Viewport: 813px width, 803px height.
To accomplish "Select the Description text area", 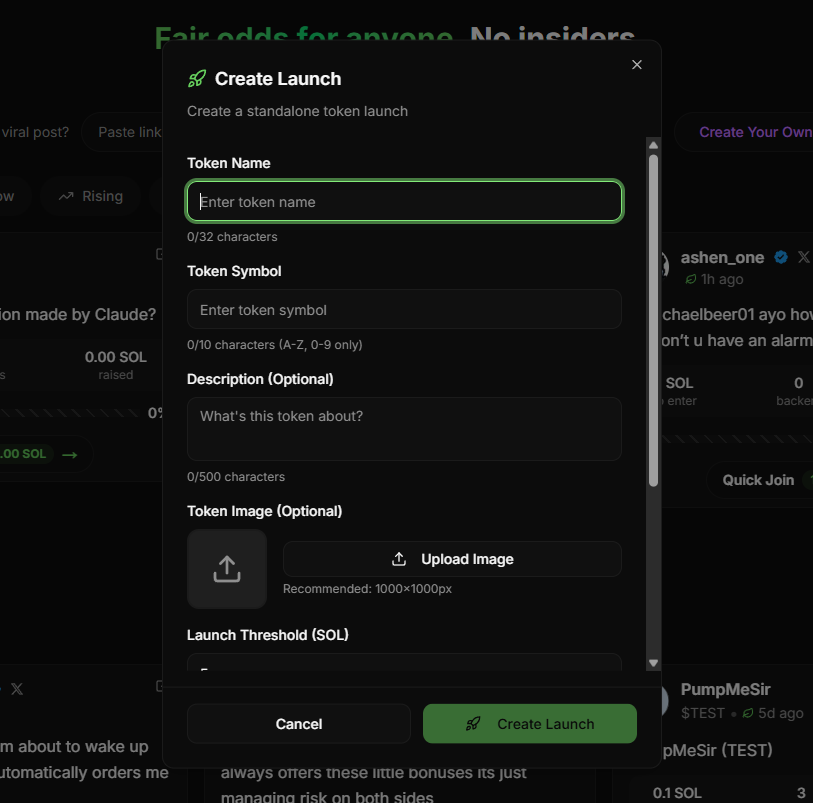I will [404, 428].
